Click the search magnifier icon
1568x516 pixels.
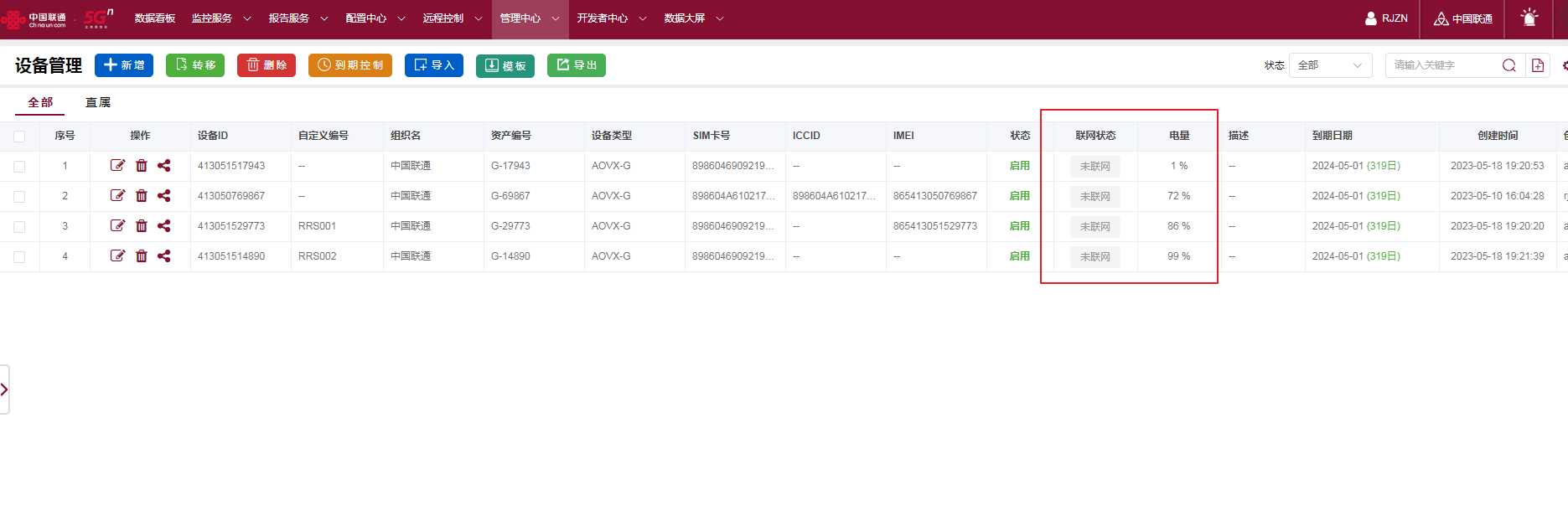1508,65
